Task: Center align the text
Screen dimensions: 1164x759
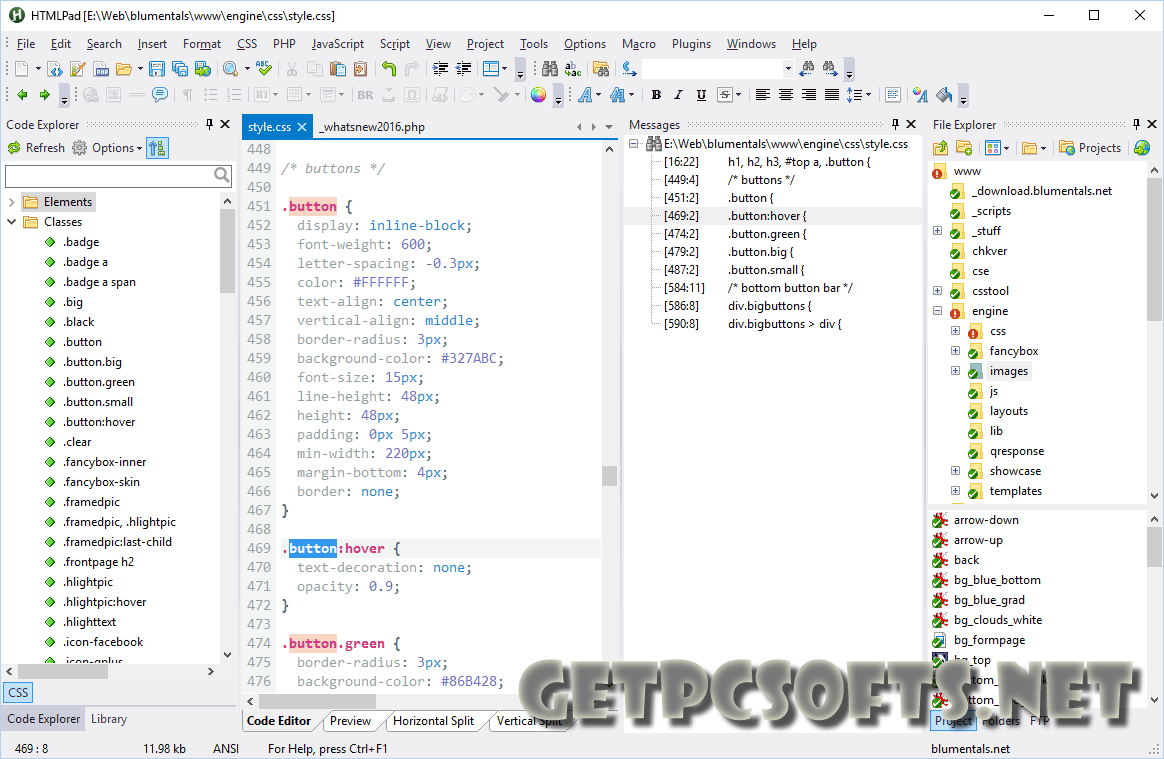Action: [x=785, y=94]
